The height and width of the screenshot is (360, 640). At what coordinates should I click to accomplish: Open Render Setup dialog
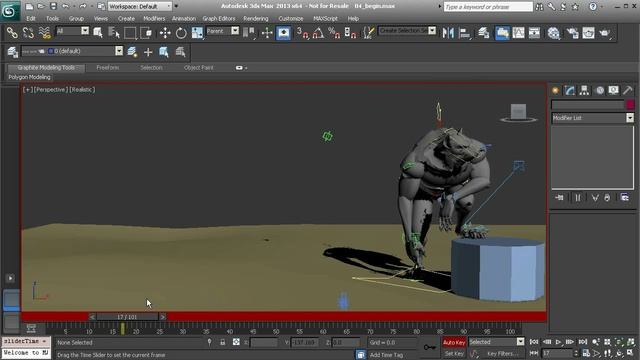[x=572, y=33]
